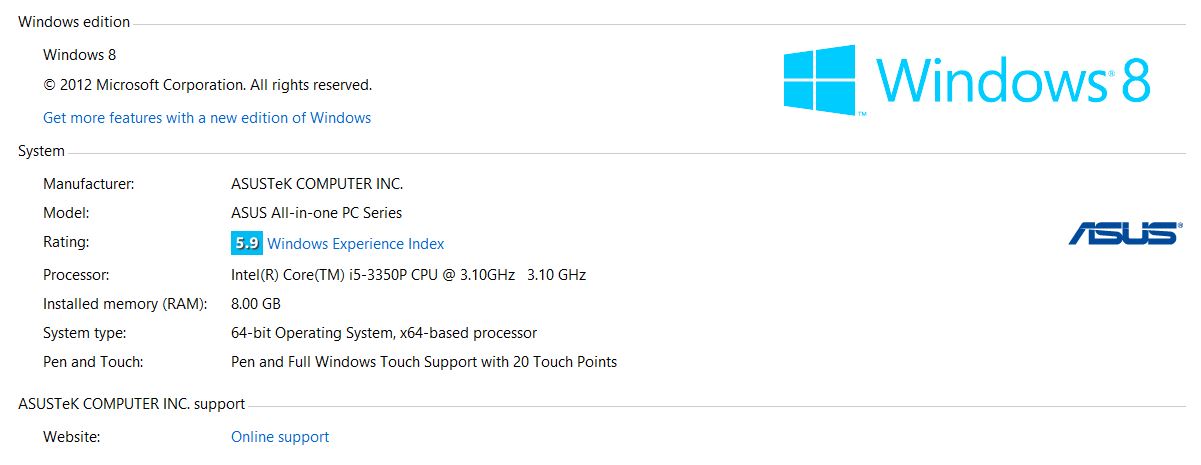The image size is (1201, 465).
Task: Click the ASUSTeK COMPUTER INC. support heading
Action: pyautogui.click(x=131, y=404)
